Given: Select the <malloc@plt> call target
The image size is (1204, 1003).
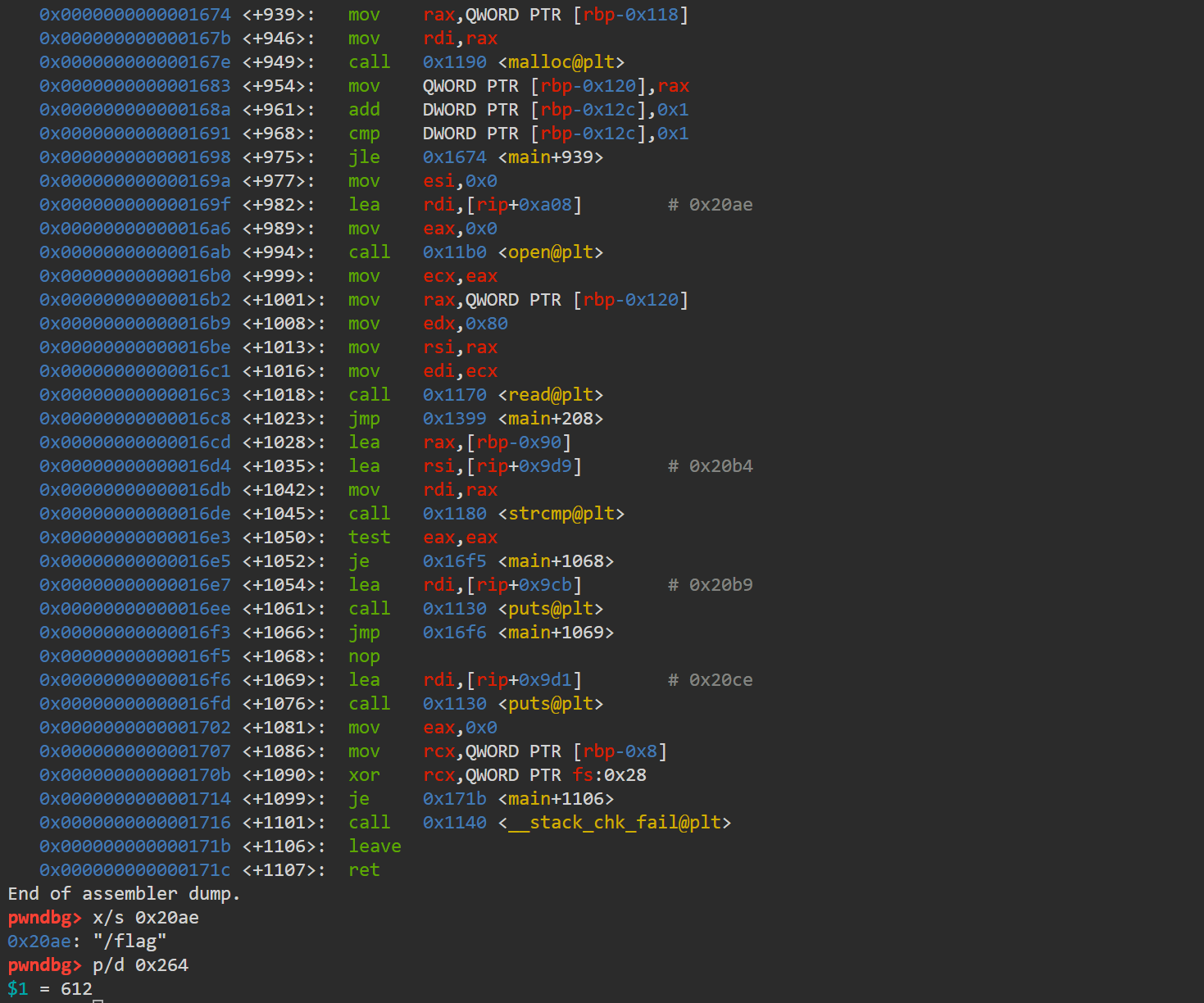Looking at the screenshot, I should pos(561,62).
